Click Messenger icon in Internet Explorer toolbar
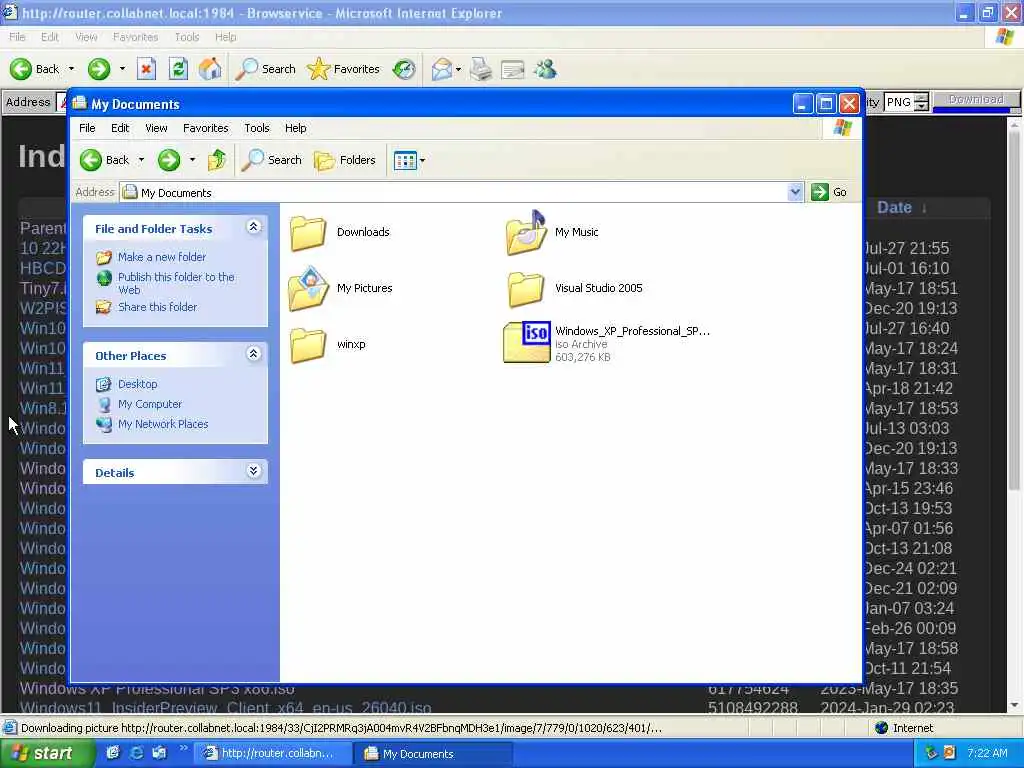Viewport: 1024px width, 768px height. pos(545,69)
